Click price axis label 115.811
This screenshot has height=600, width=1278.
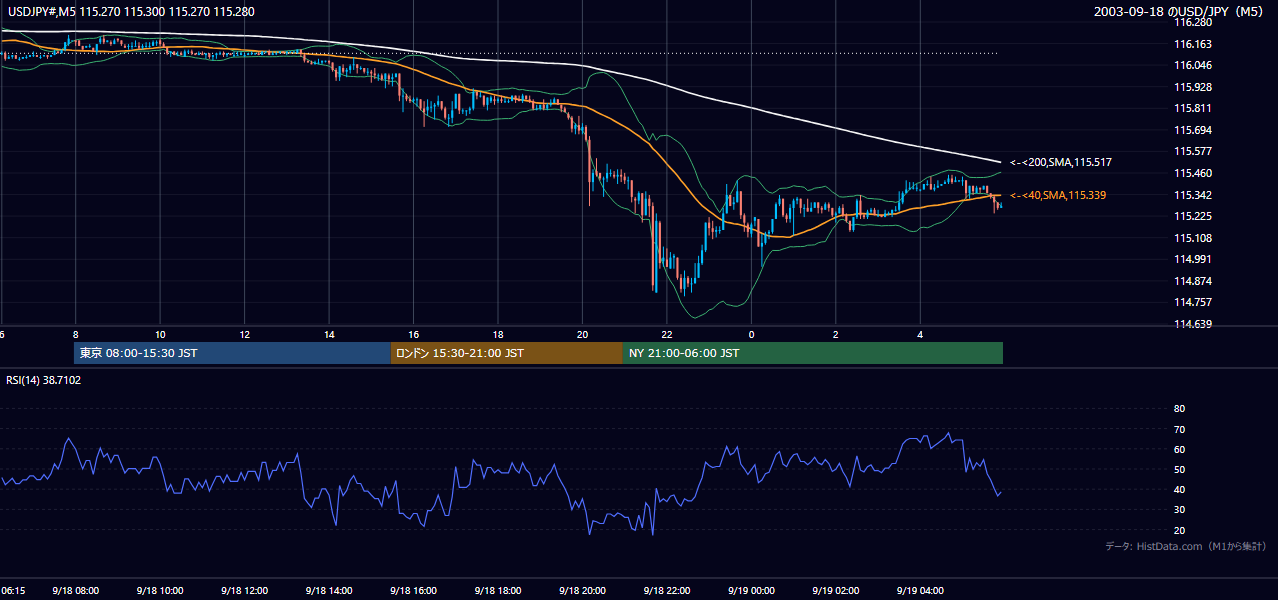[1192, 108]
